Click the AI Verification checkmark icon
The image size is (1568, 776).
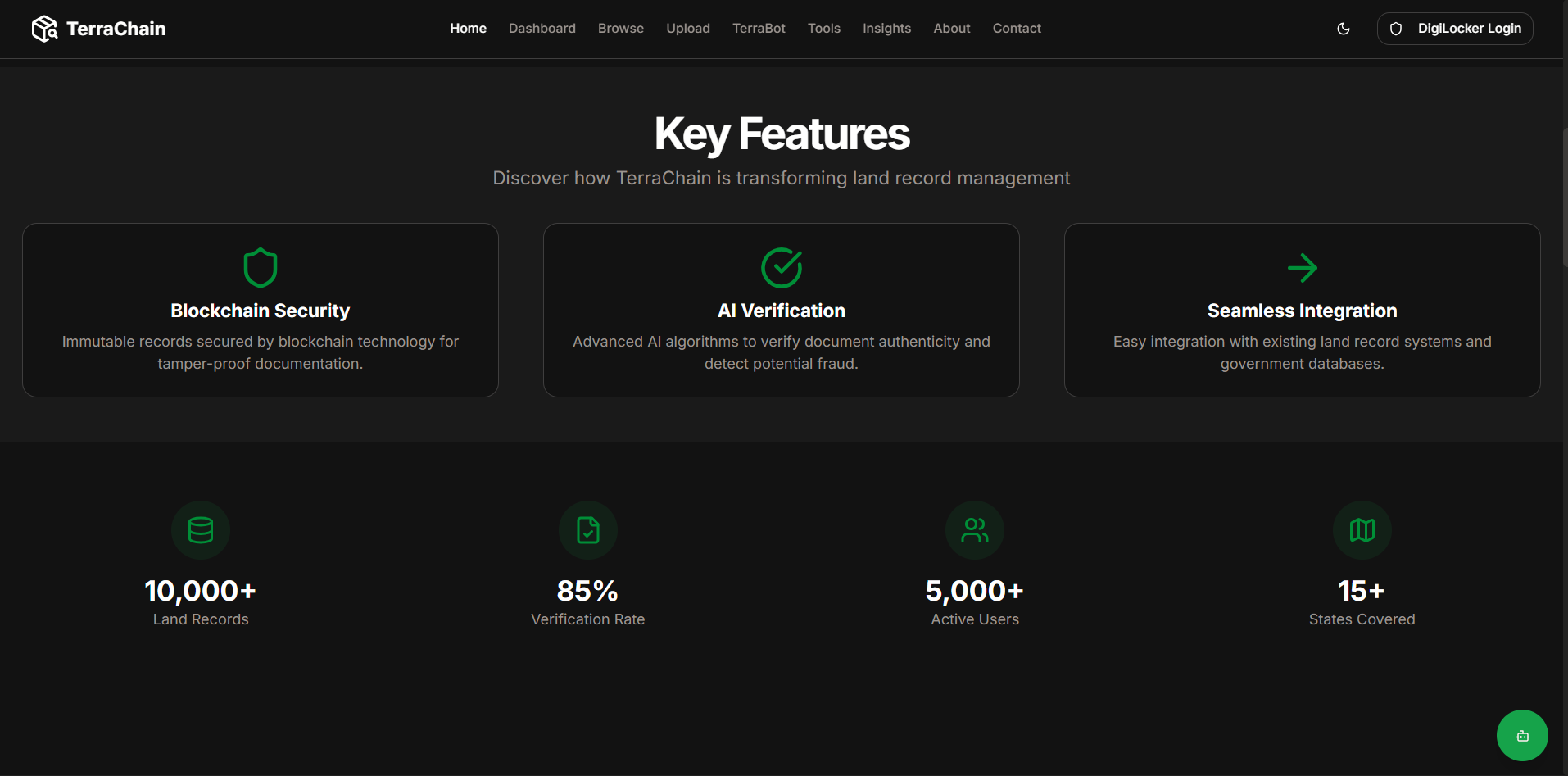[781, 267]
